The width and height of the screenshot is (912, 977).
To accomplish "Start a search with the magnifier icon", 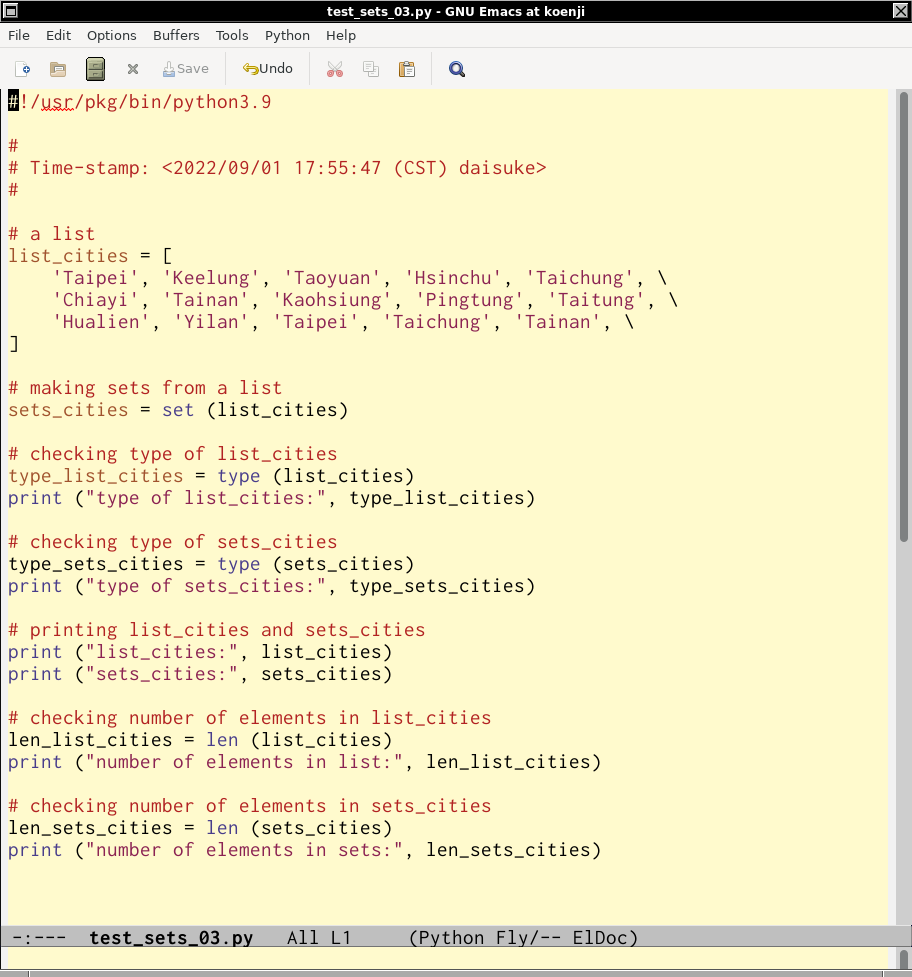I will point(457,69).
